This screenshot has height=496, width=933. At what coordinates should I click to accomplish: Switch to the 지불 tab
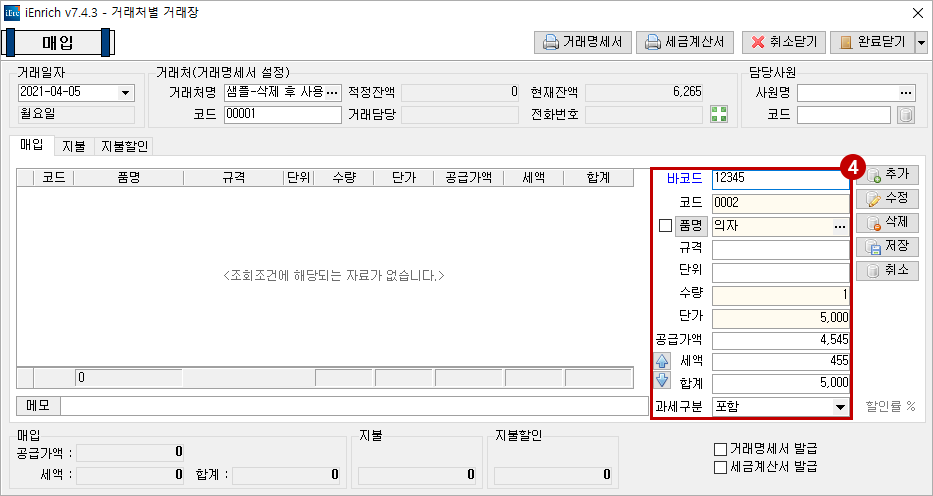click(74, 146)
